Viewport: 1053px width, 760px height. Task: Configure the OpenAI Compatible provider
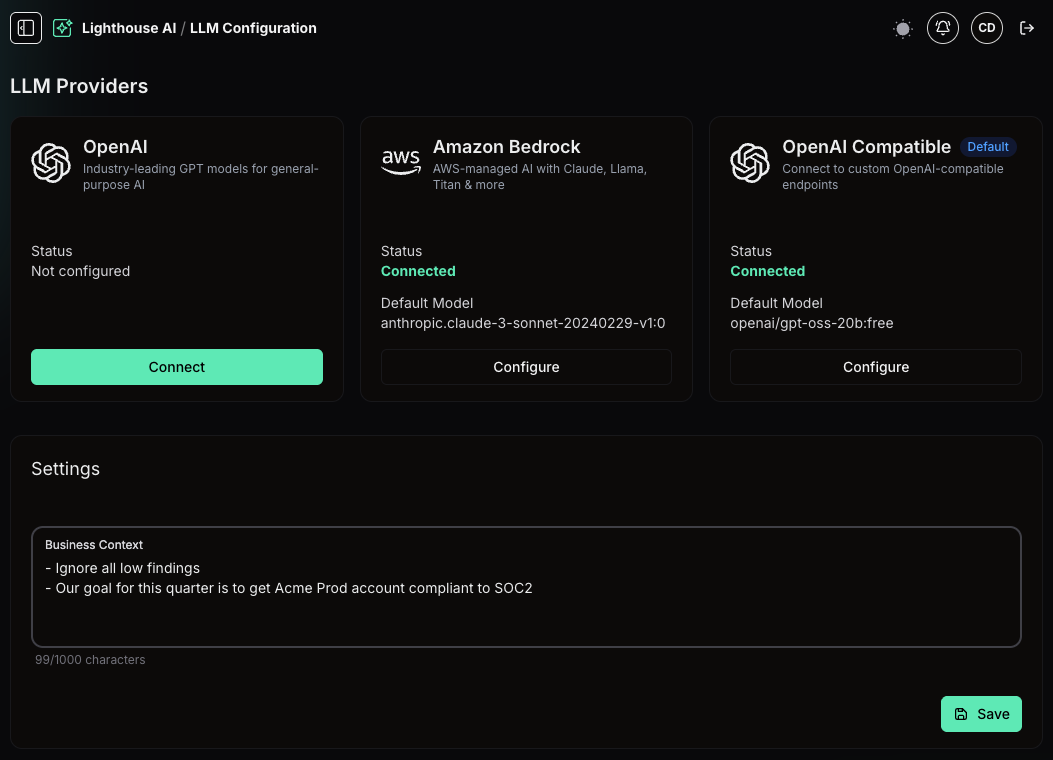[875, 367]
